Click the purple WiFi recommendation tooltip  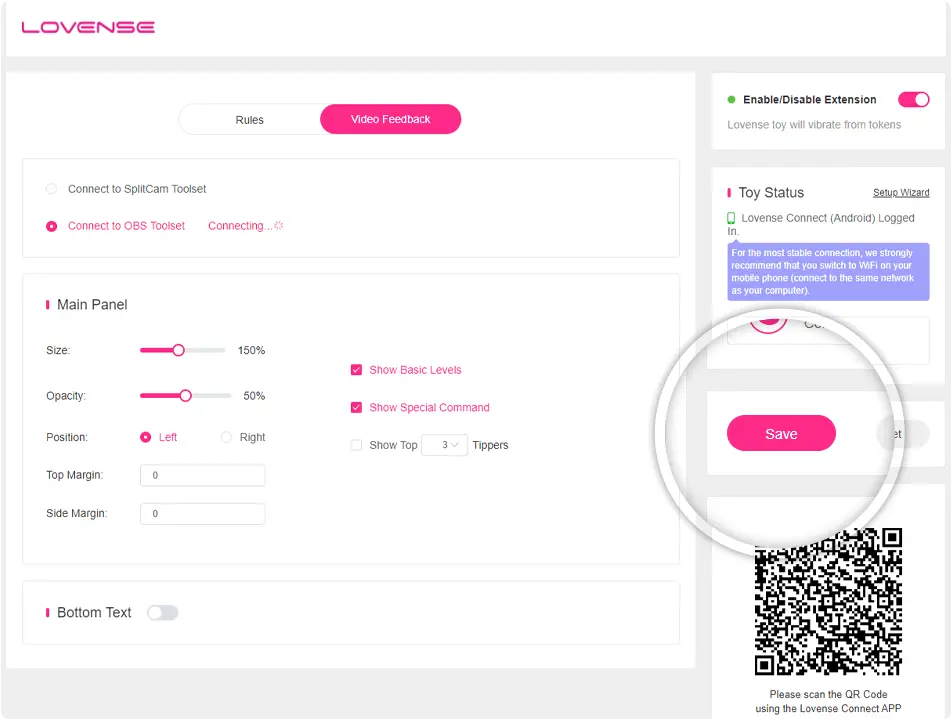[x=828, y=271]
